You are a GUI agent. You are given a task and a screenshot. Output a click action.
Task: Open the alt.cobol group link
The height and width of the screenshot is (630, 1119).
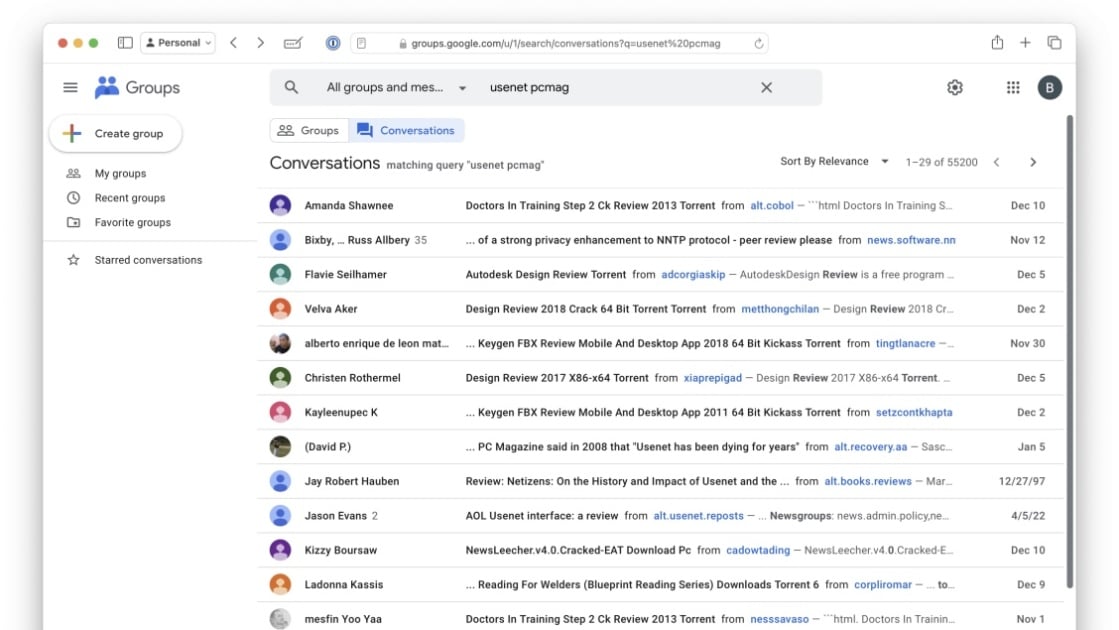tap(771, 206)
